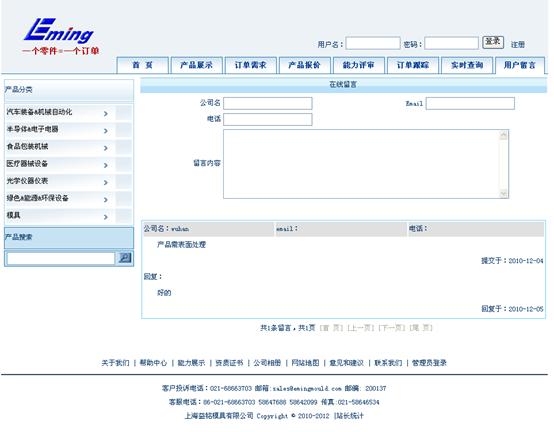Expand the 汽车装备&机械自动化 category arrow
The width and height of the screenshot is (554, 432).
pyautogui.click(x=106, y=113)
